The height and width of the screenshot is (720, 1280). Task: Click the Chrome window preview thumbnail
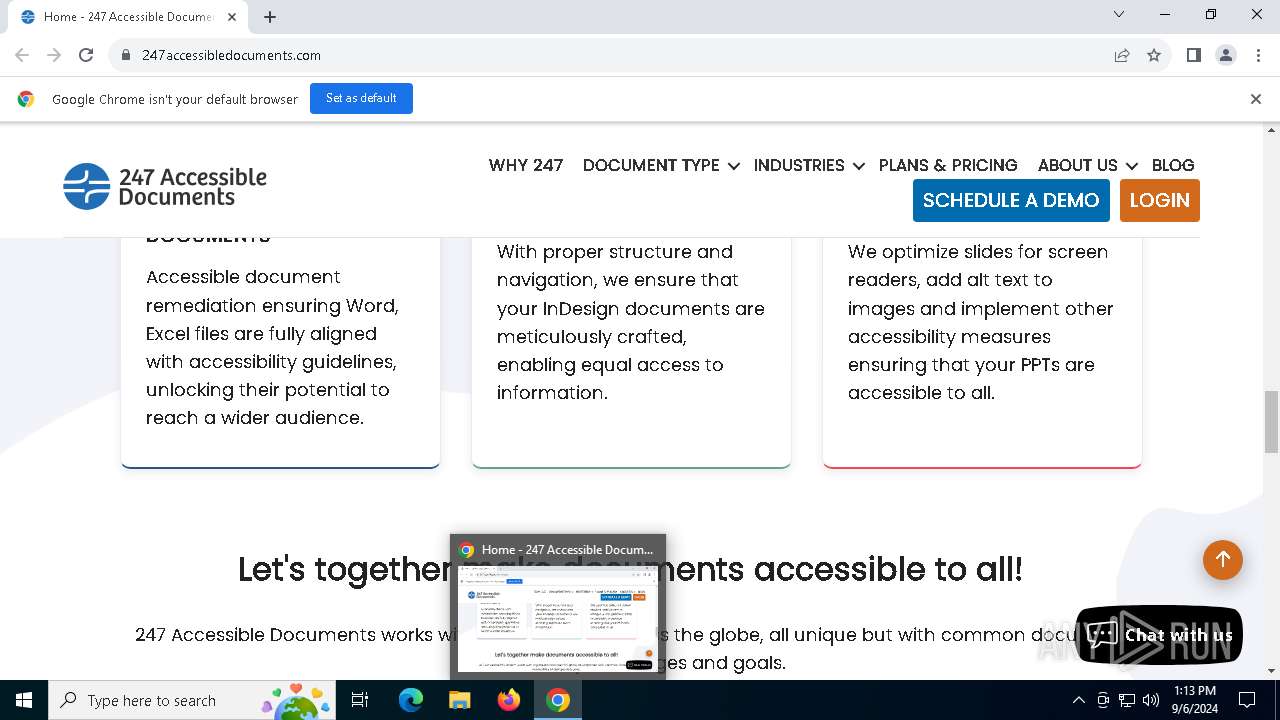(557, 618)
